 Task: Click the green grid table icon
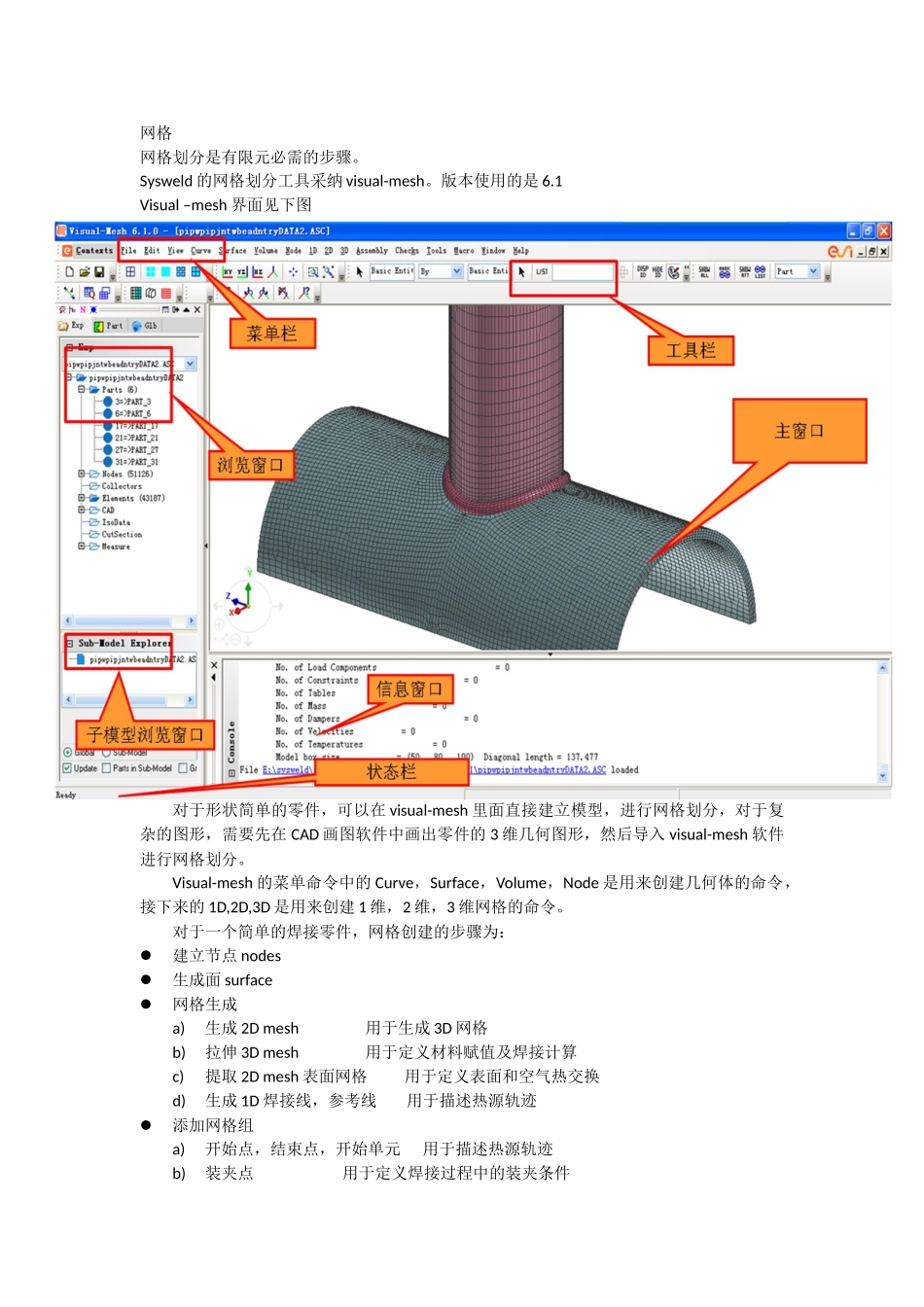(135, 293)
